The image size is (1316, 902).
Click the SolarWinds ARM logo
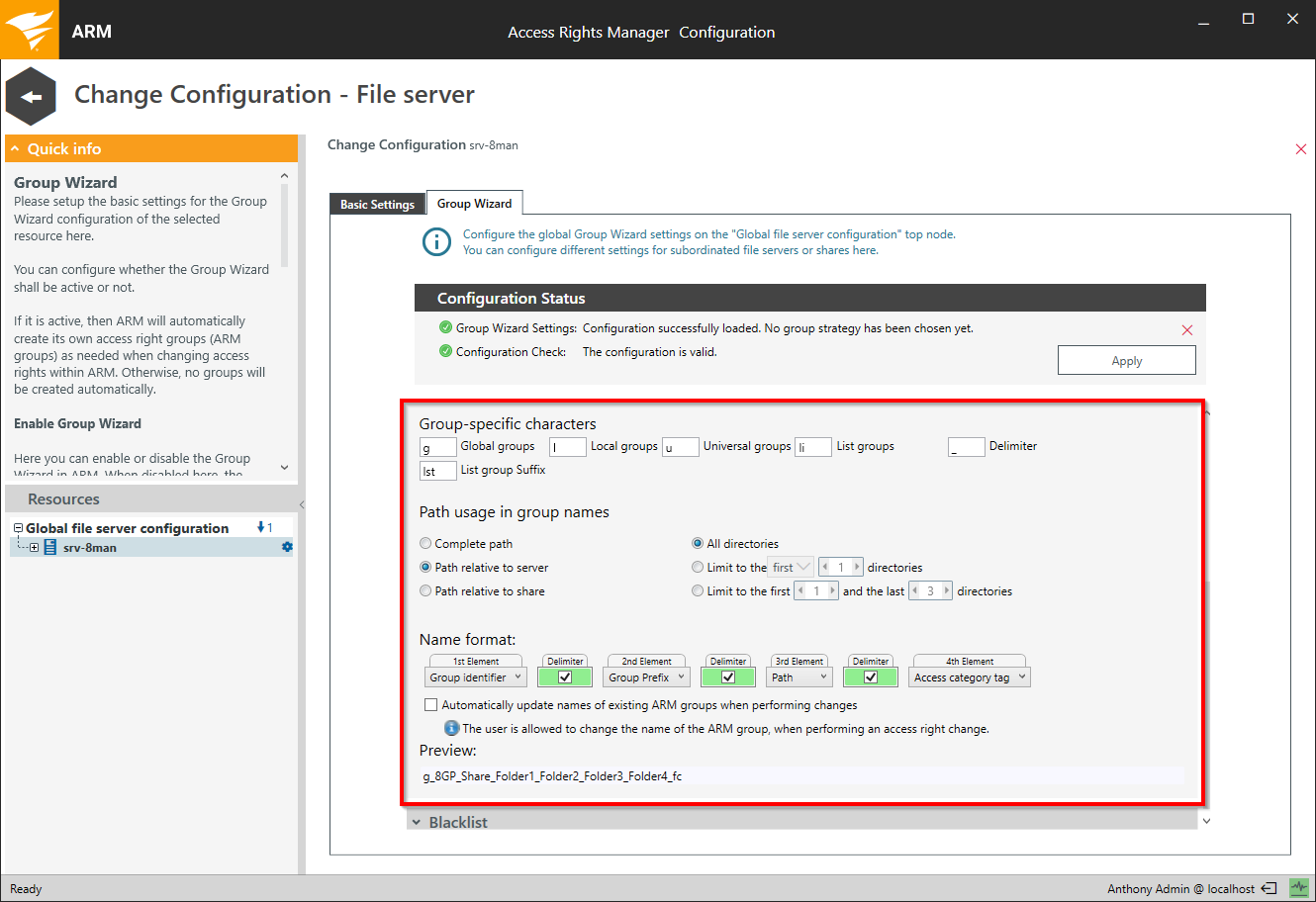[x=30, y=30]
